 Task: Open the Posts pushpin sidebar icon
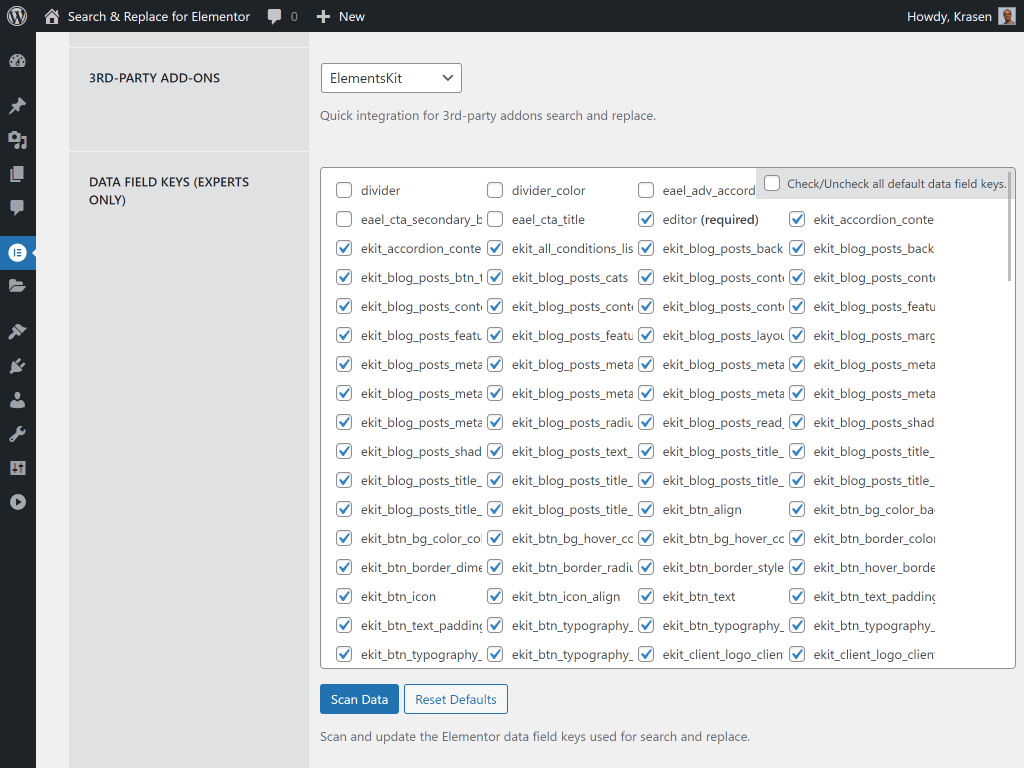click(18, 105)
